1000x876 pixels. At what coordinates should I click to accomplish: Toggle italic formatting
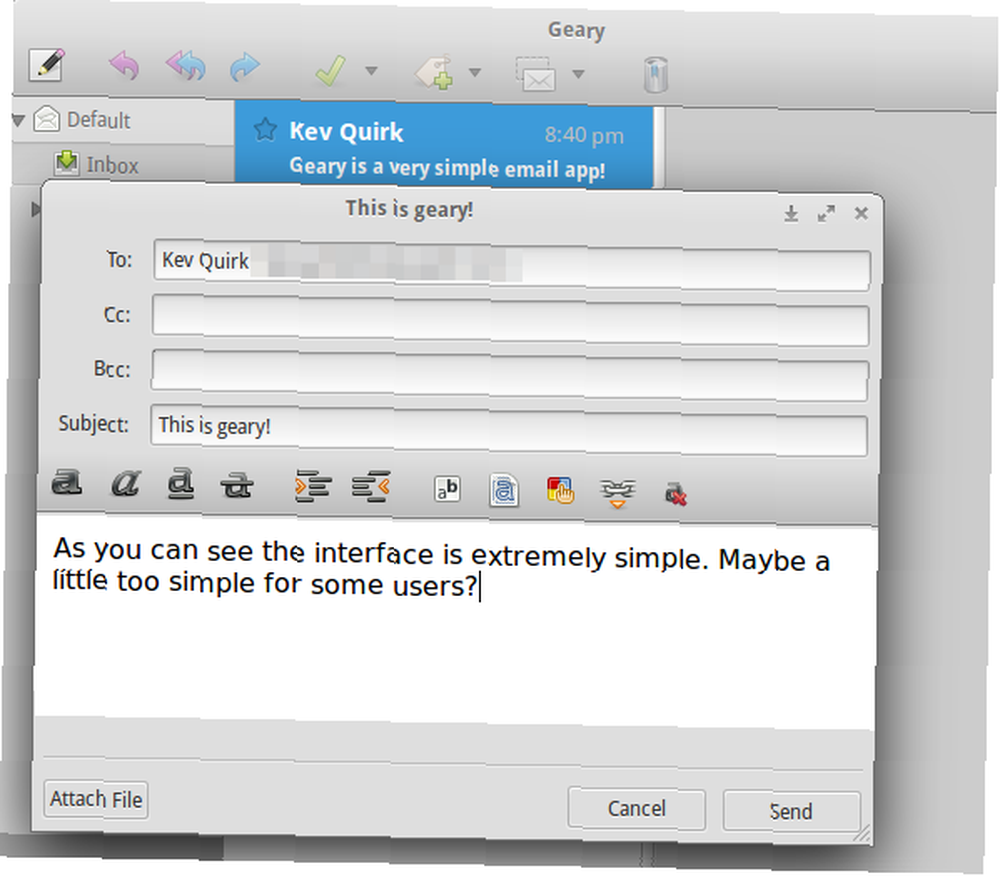(125, 483)
